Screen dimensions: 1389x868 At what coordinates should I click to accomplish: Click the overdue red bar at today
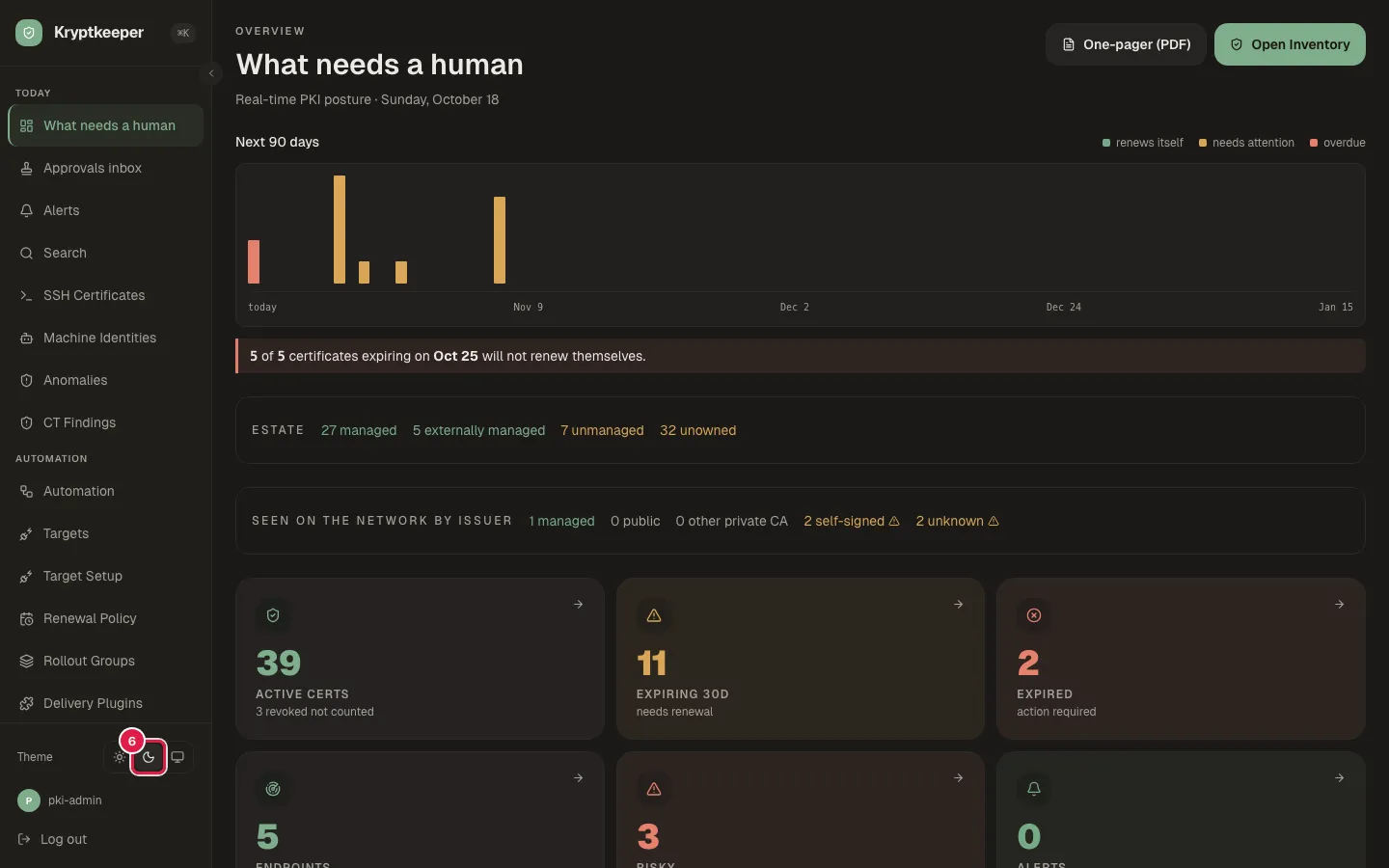[x=254, y=261]
